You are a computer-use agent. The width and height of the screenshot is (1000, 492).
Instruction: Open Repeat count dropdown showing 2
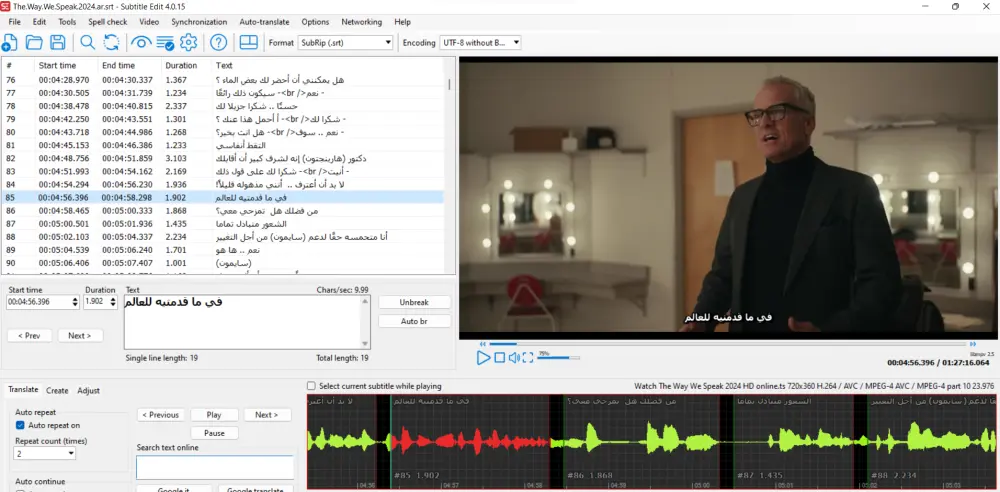(45, 453)
